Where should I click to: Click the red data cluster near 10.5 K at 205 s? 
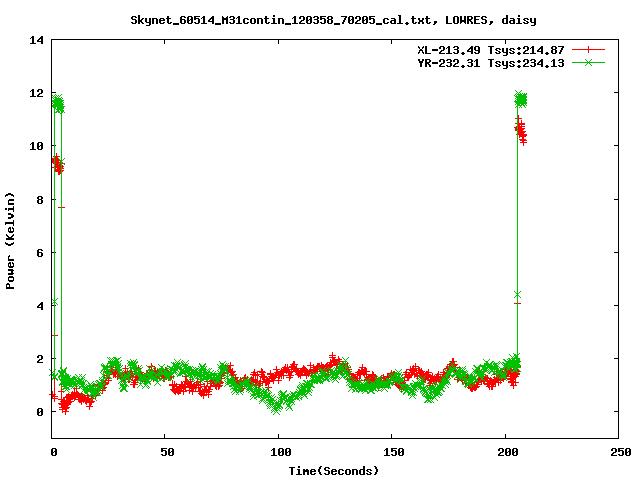[520, 131]
